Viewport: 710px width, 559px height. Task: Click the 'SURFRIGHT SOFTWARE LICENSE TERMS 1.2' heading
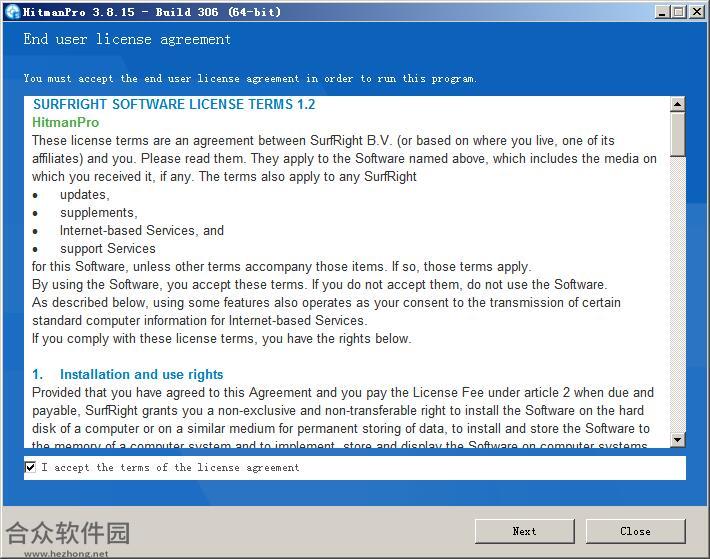tap(174, 105)
